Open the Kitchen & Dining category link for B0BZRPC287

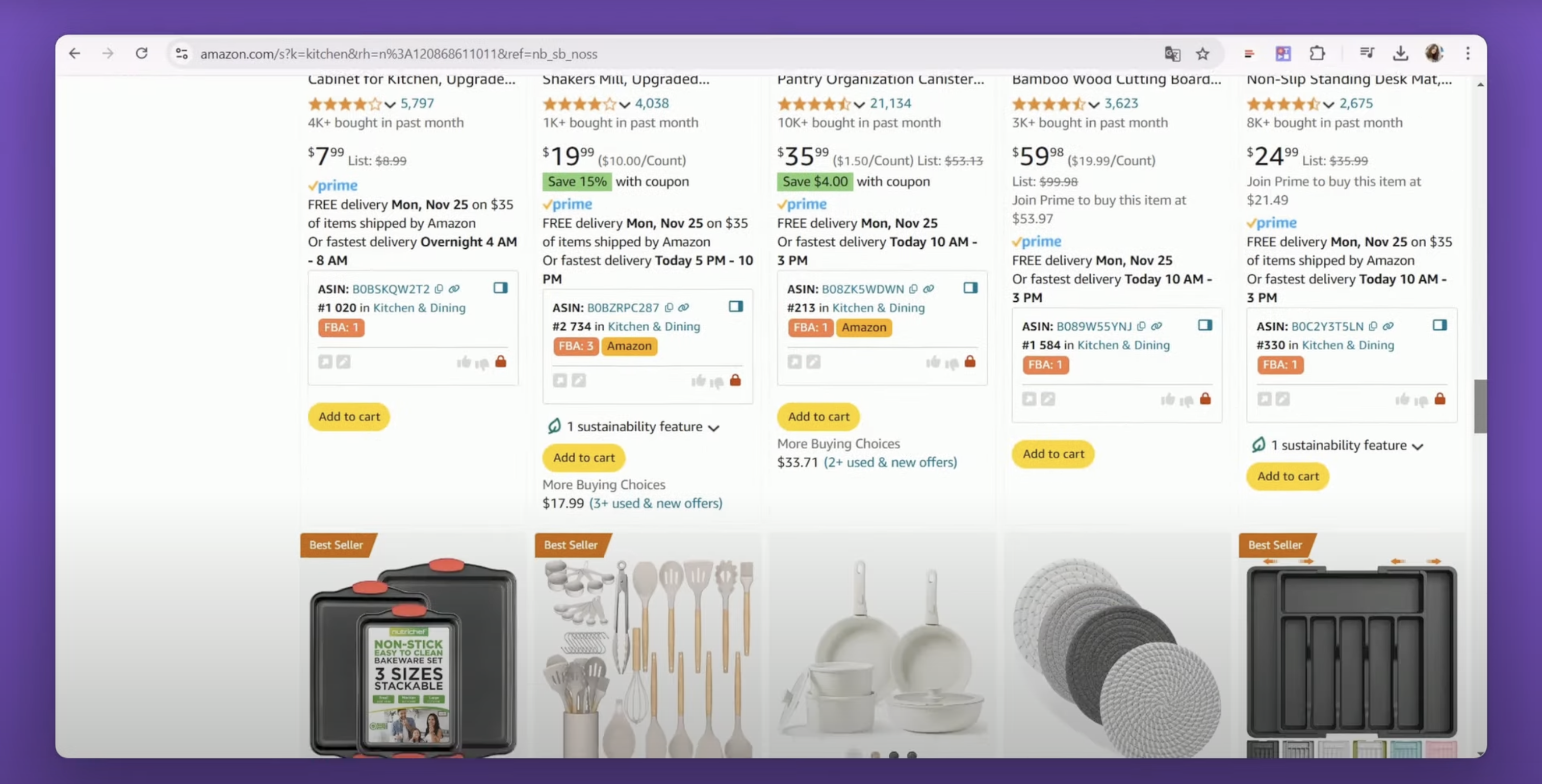click(x=653, y=326)
